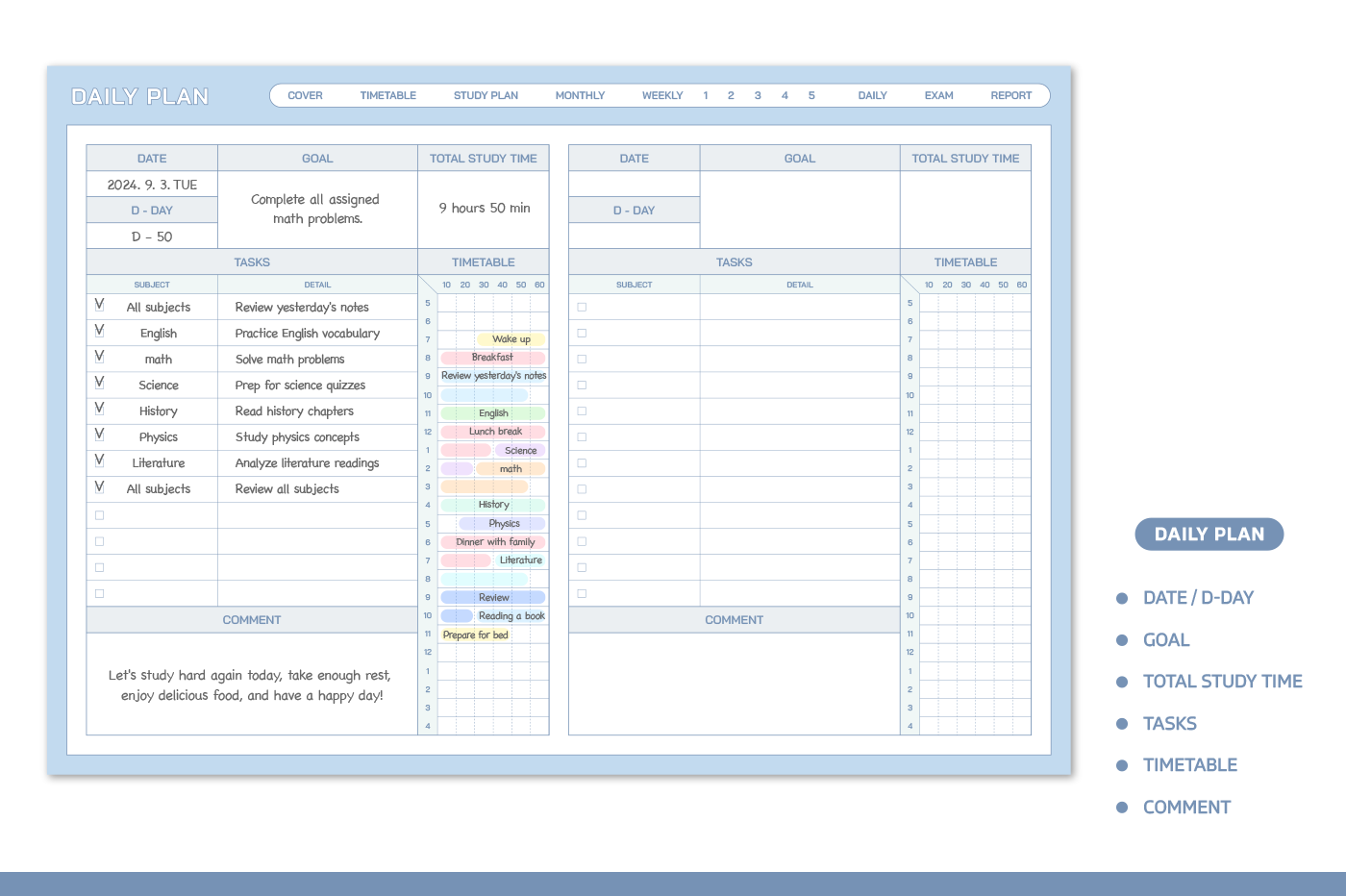Viewport: 1346px width, 896px height.
Task: Jump to the REPORT tab
Action: pyautogui.click(x=1010, y=96)
